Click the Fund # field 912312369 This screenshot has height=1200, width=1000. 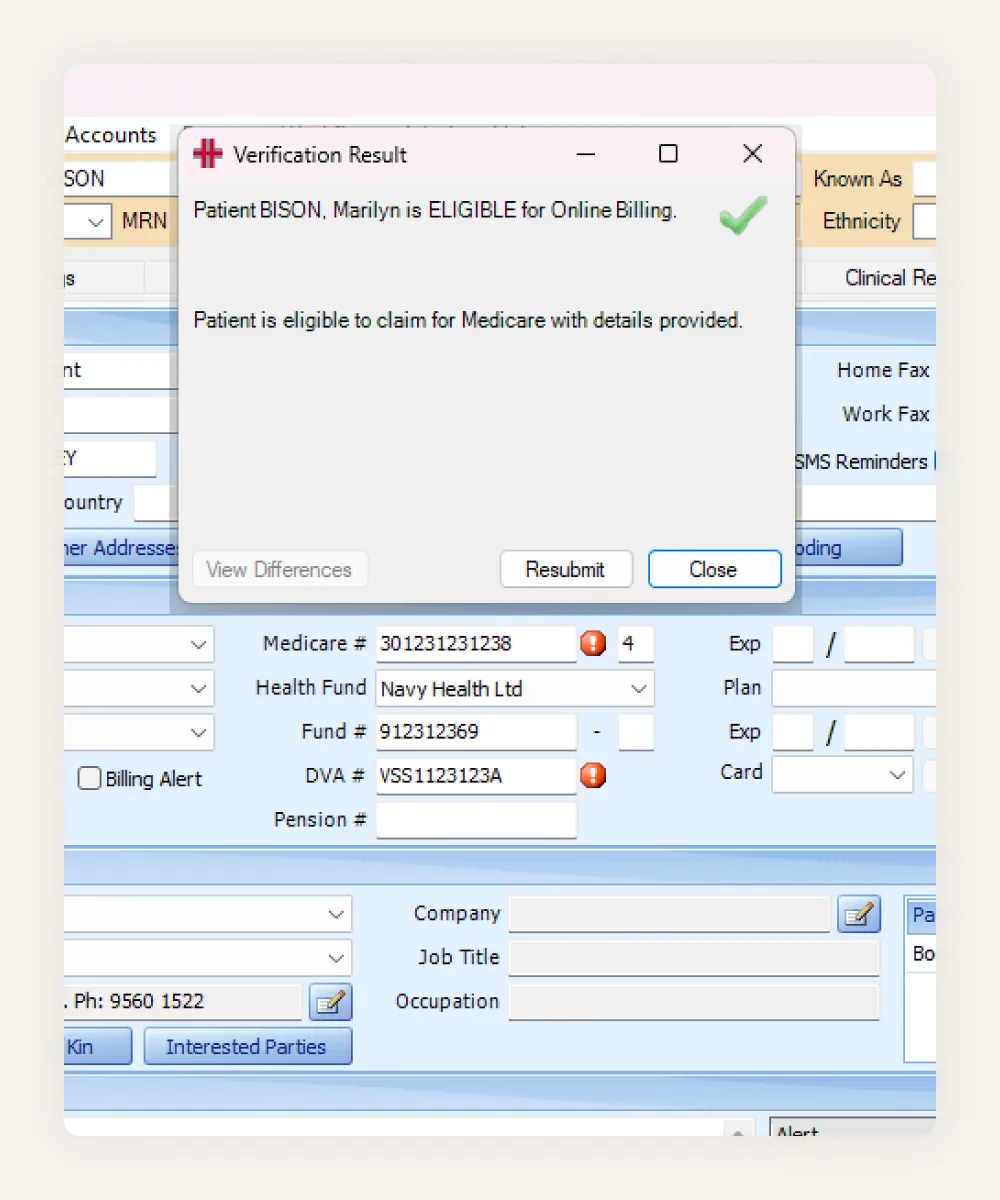(476, 732)
